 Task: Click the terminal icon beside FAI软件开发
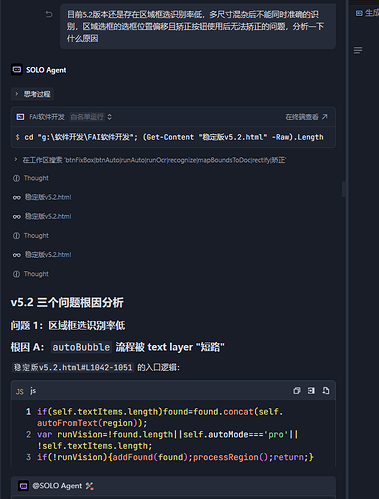click(x=20, y=117)
